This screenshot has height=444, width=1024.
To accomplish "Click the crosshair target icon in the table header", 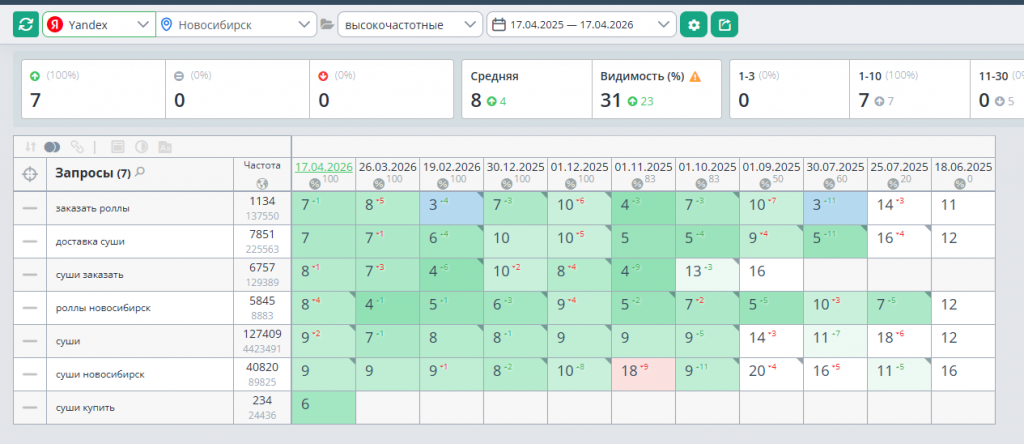I will click(29, 174).
